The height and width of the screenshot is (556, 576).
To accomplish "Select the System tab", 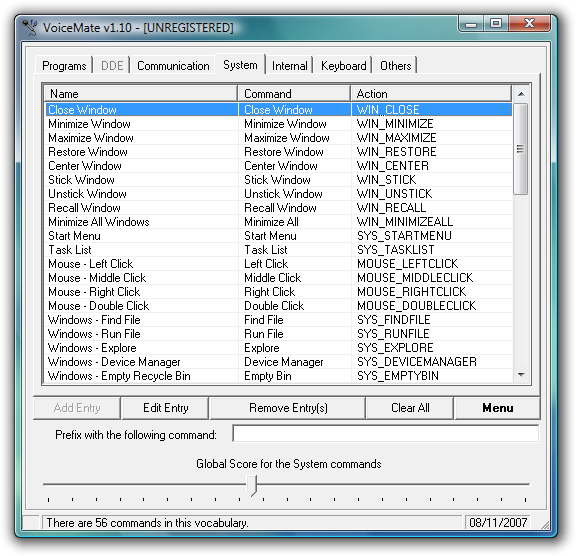I will (240, 65).
